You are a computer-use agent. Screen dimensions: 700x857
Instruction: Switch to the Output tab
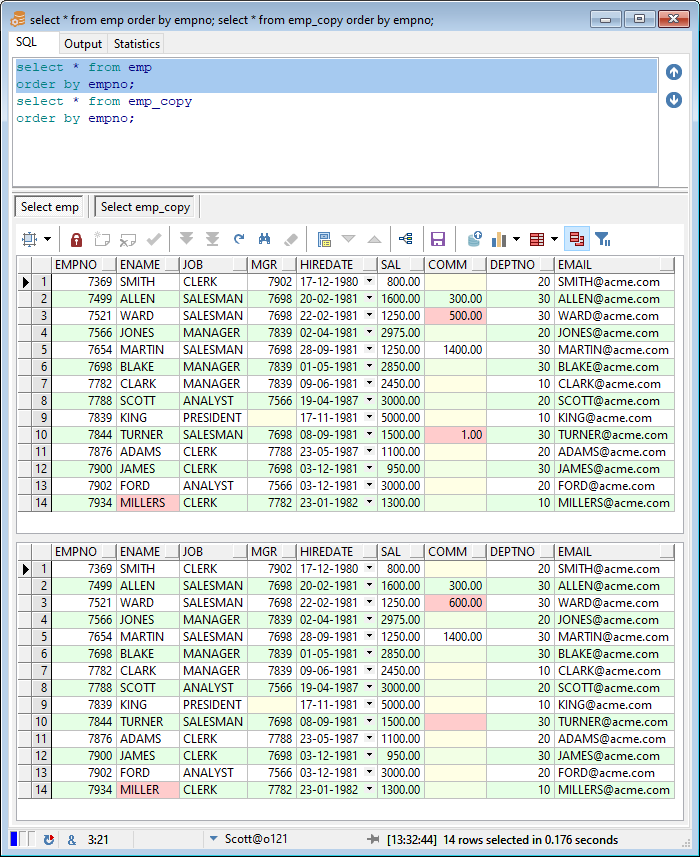83,44
